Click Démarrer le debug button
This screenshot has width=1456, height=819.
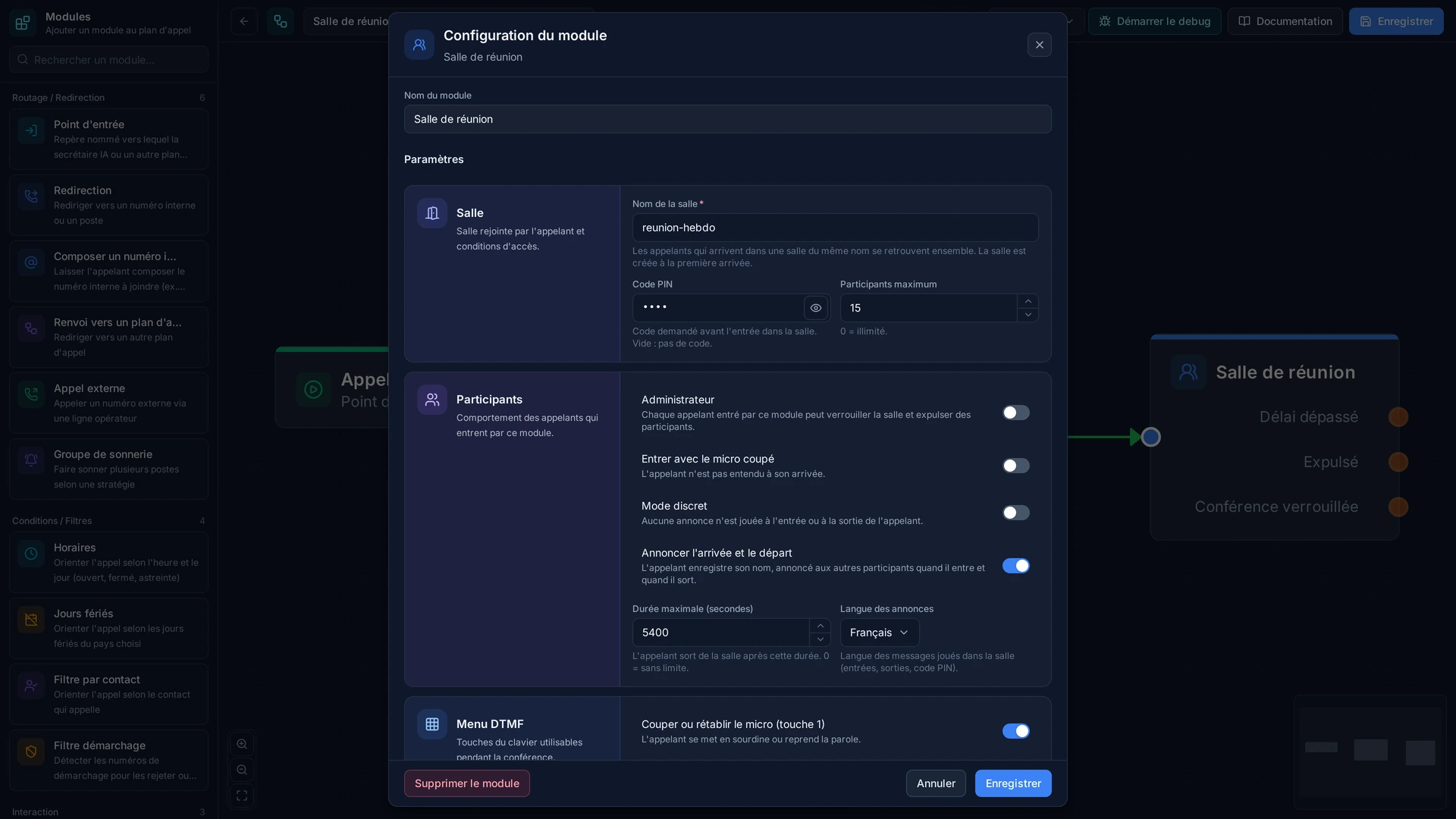pos(1155,21)
